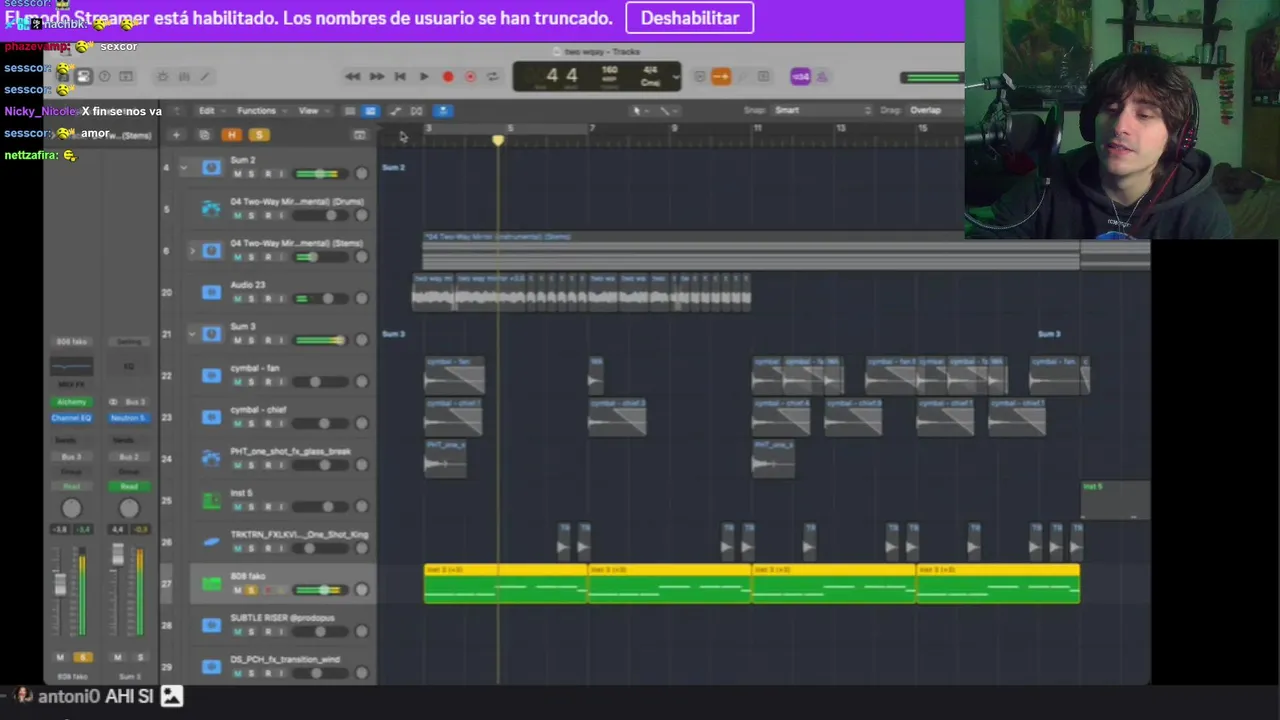Open the track header configuration icon

pyautogui.click(x=360, y=135)
